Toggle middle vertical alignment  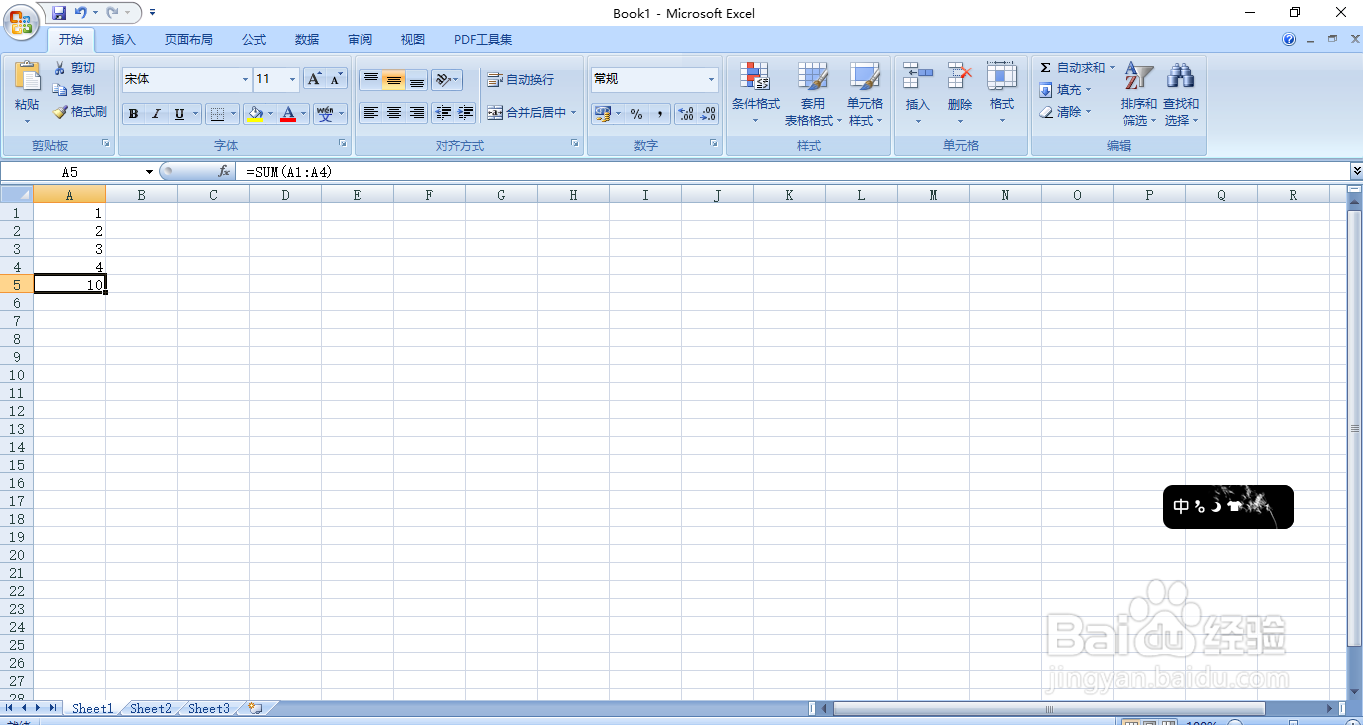coord(393,80)
